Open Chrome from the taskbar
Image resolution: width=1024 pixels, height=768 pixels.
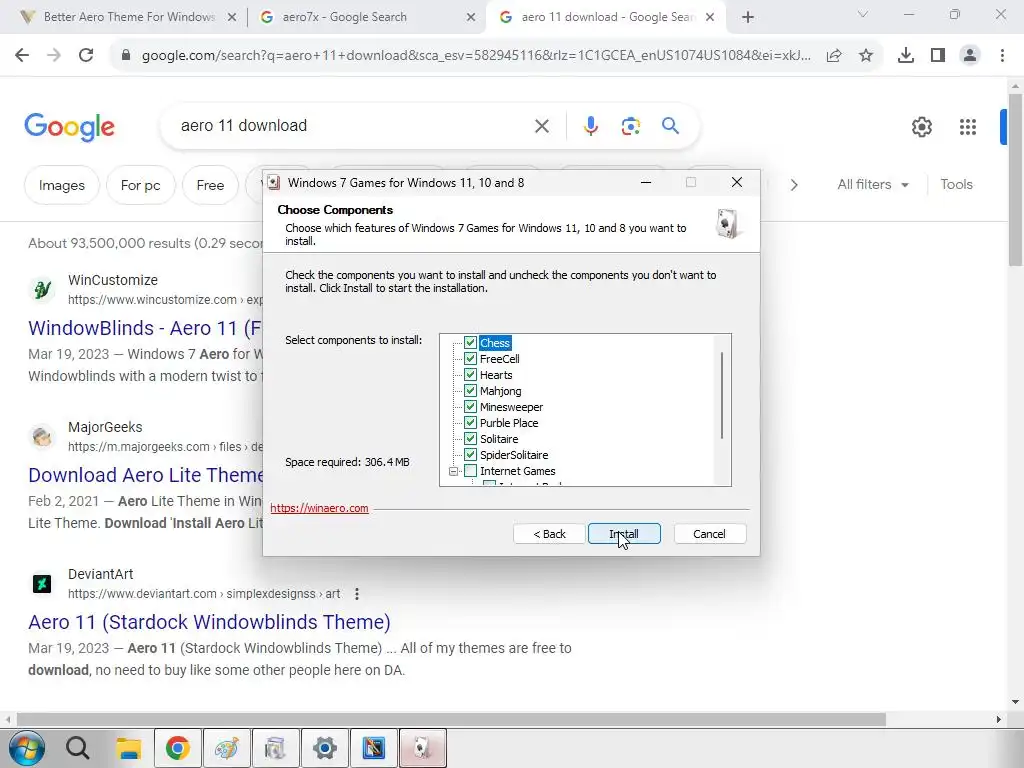pos(177,748)
